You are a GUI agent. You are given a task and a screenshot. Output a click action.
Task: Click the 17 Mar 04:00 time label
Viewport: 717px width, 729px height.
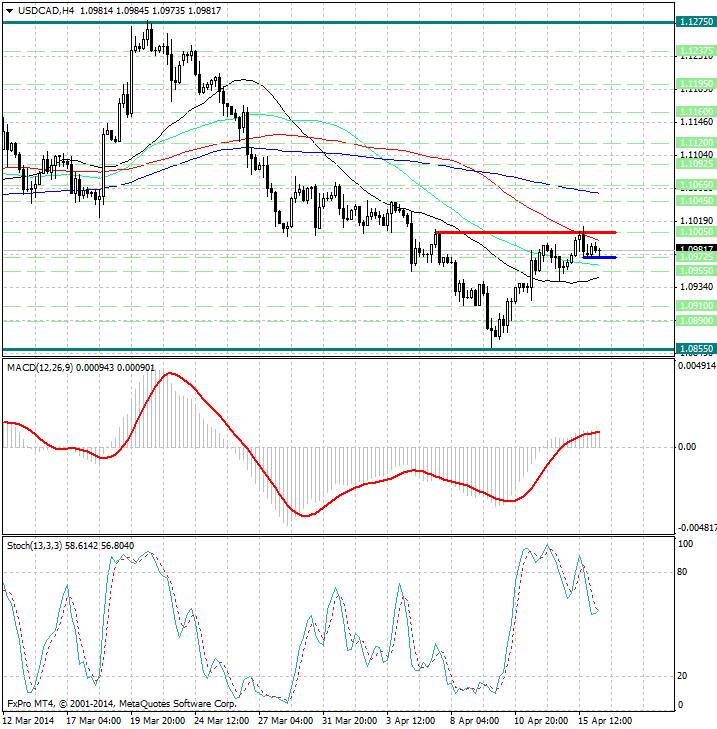(x=94, y=721)
